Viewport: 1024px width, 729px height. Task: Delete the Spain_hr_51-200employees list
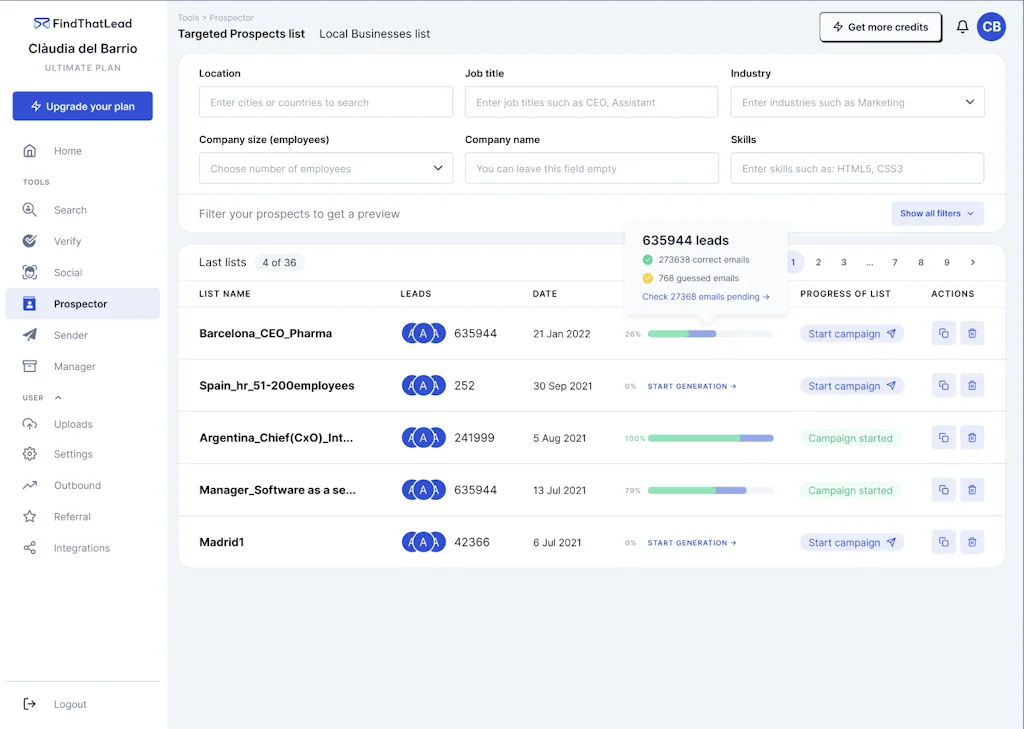coord(971,385)
